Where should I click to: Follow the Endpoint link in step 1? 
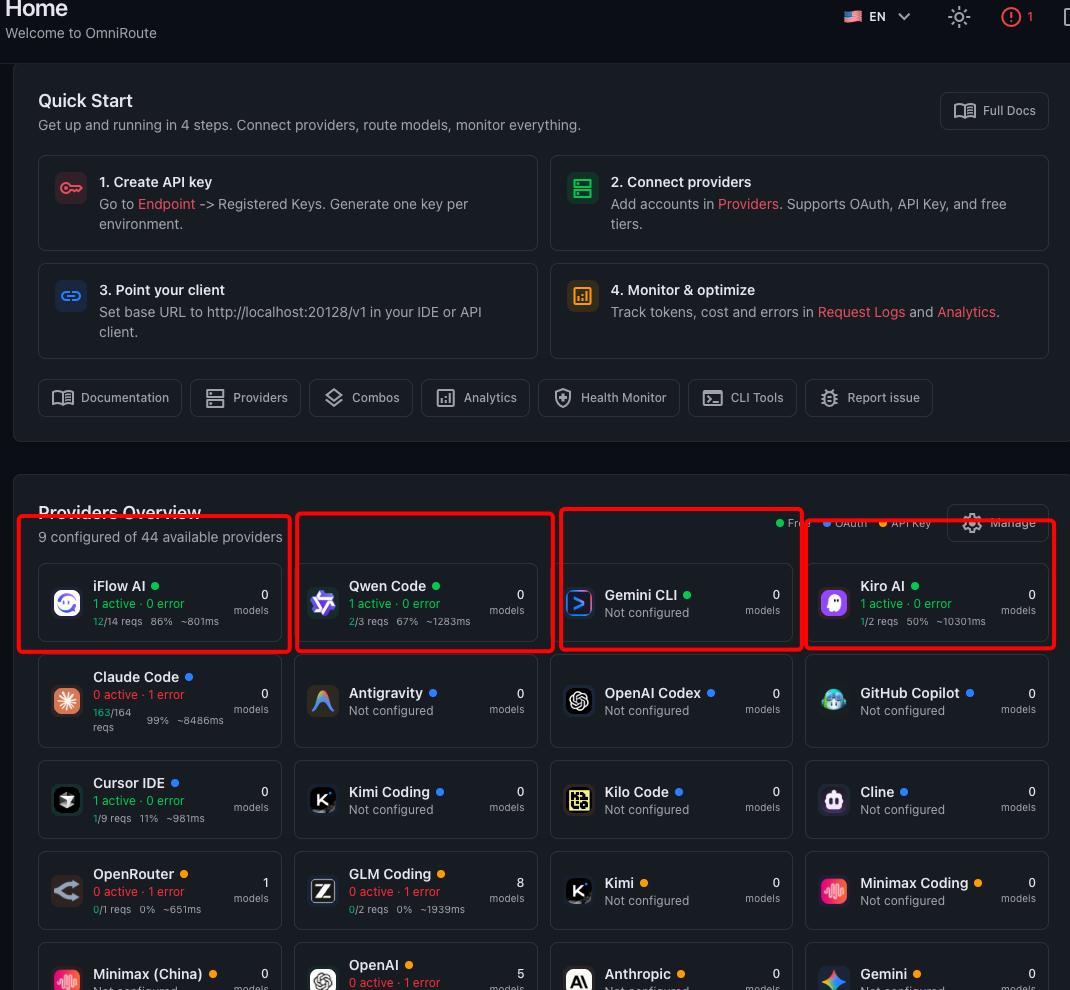[167, 204]
